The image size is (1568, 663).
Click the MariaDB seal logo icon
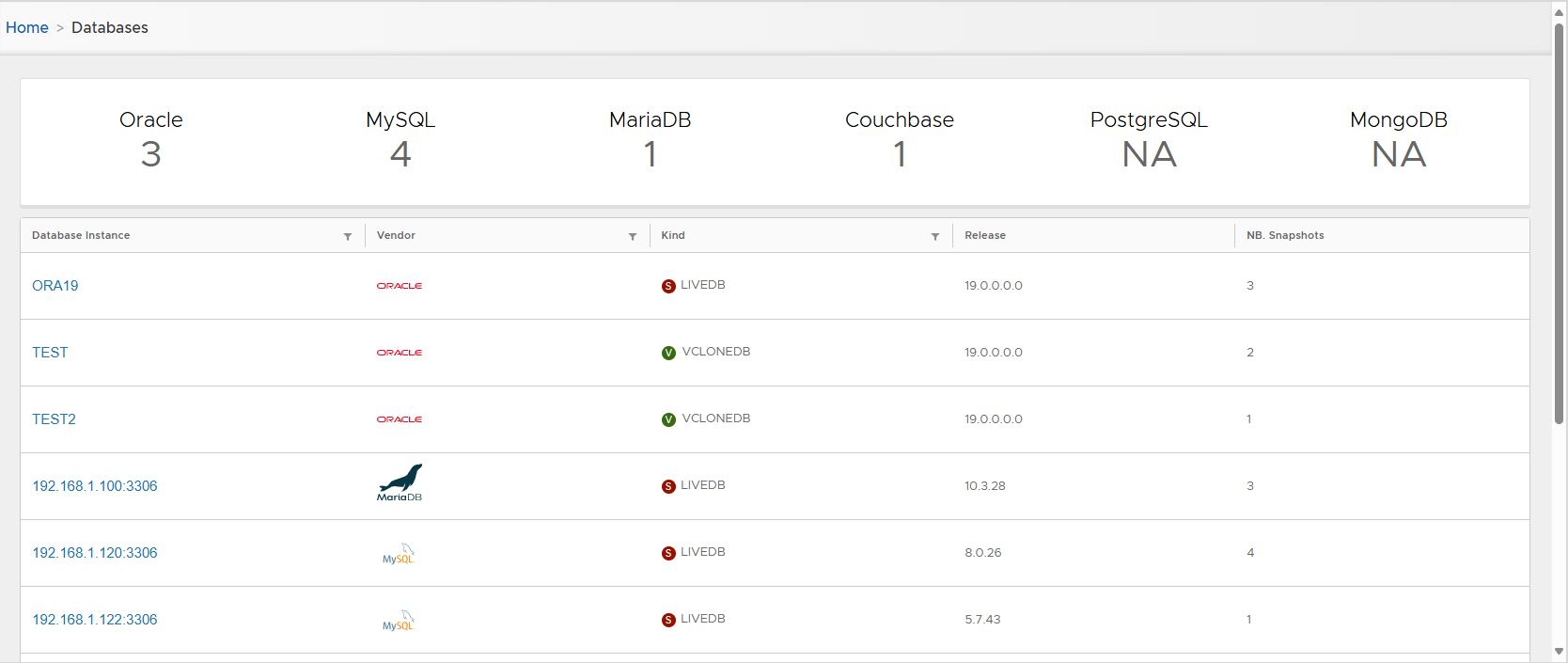400,482
